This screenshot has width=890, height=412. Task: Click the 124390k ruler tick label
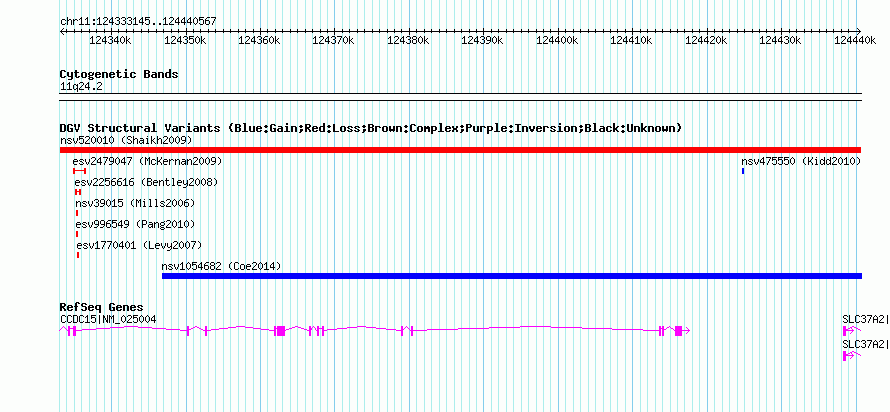(483, 40)
